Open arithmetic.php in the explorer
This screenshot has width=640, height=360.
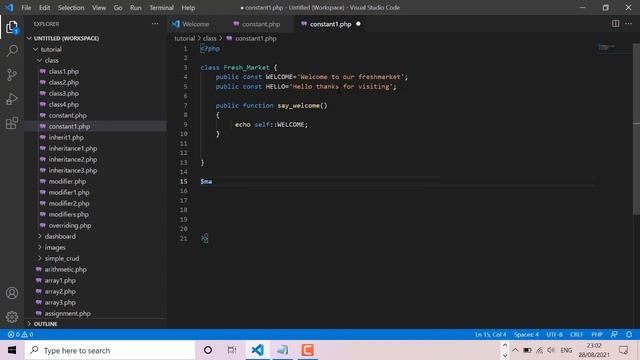click(65, 269)
